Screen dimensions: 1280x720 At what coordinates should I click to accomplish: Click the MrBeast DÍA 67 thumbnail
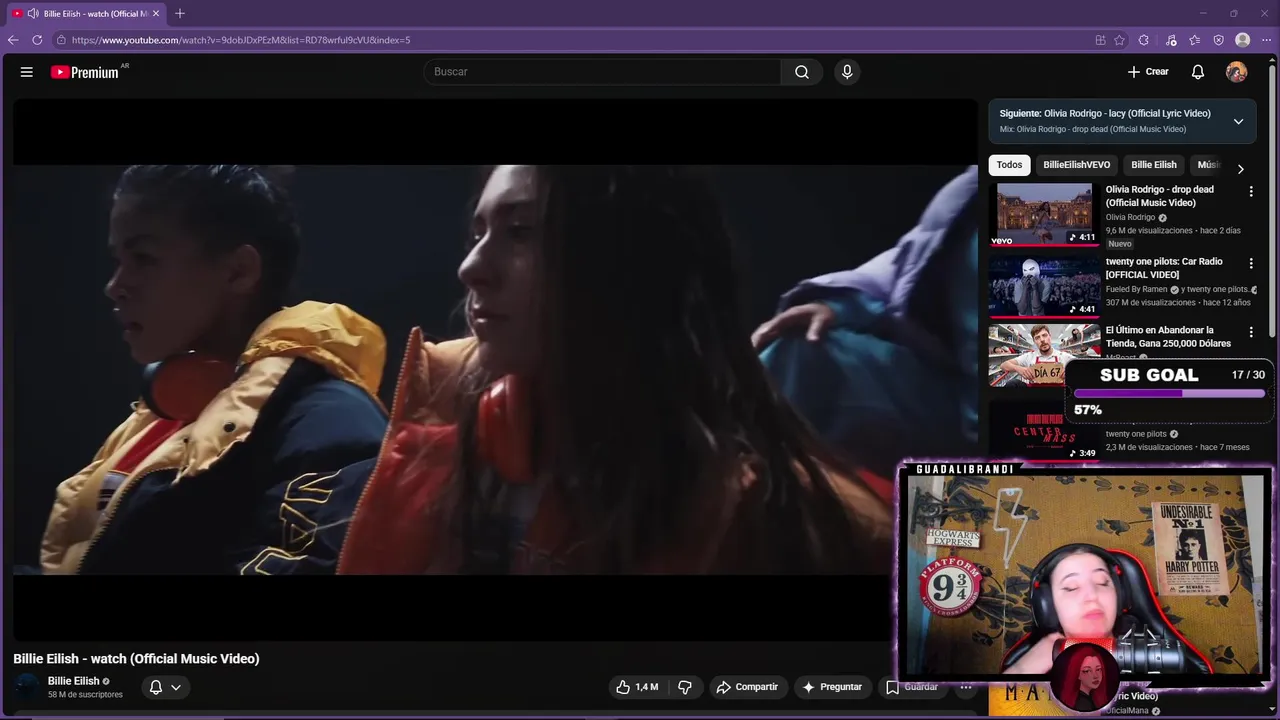(x=1044, y=355)
